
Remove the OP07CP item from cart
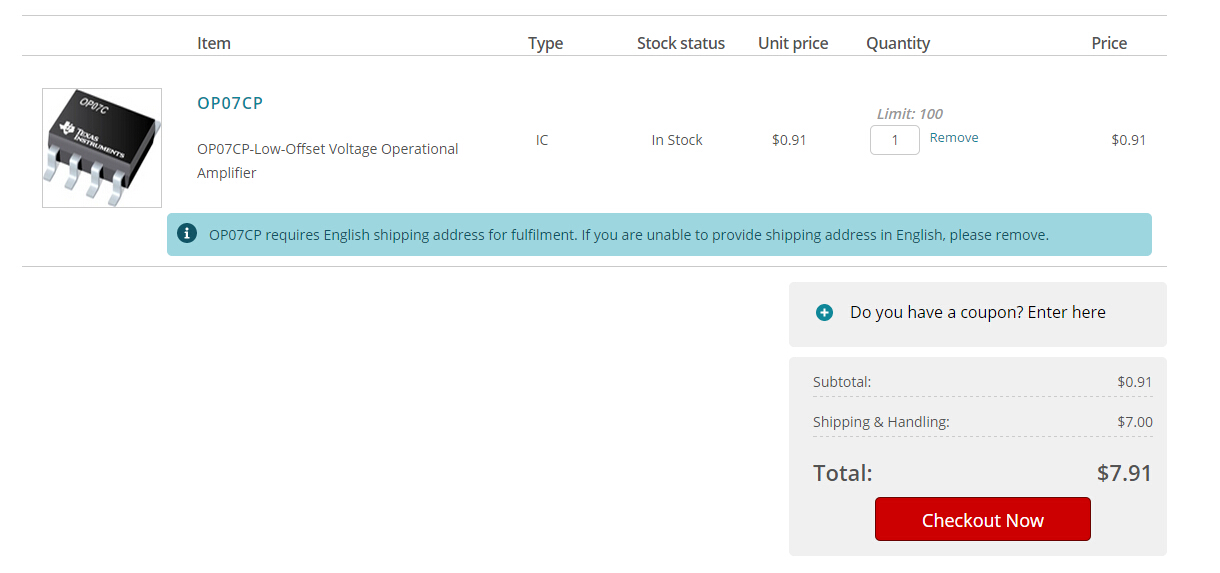pos(954,138)
